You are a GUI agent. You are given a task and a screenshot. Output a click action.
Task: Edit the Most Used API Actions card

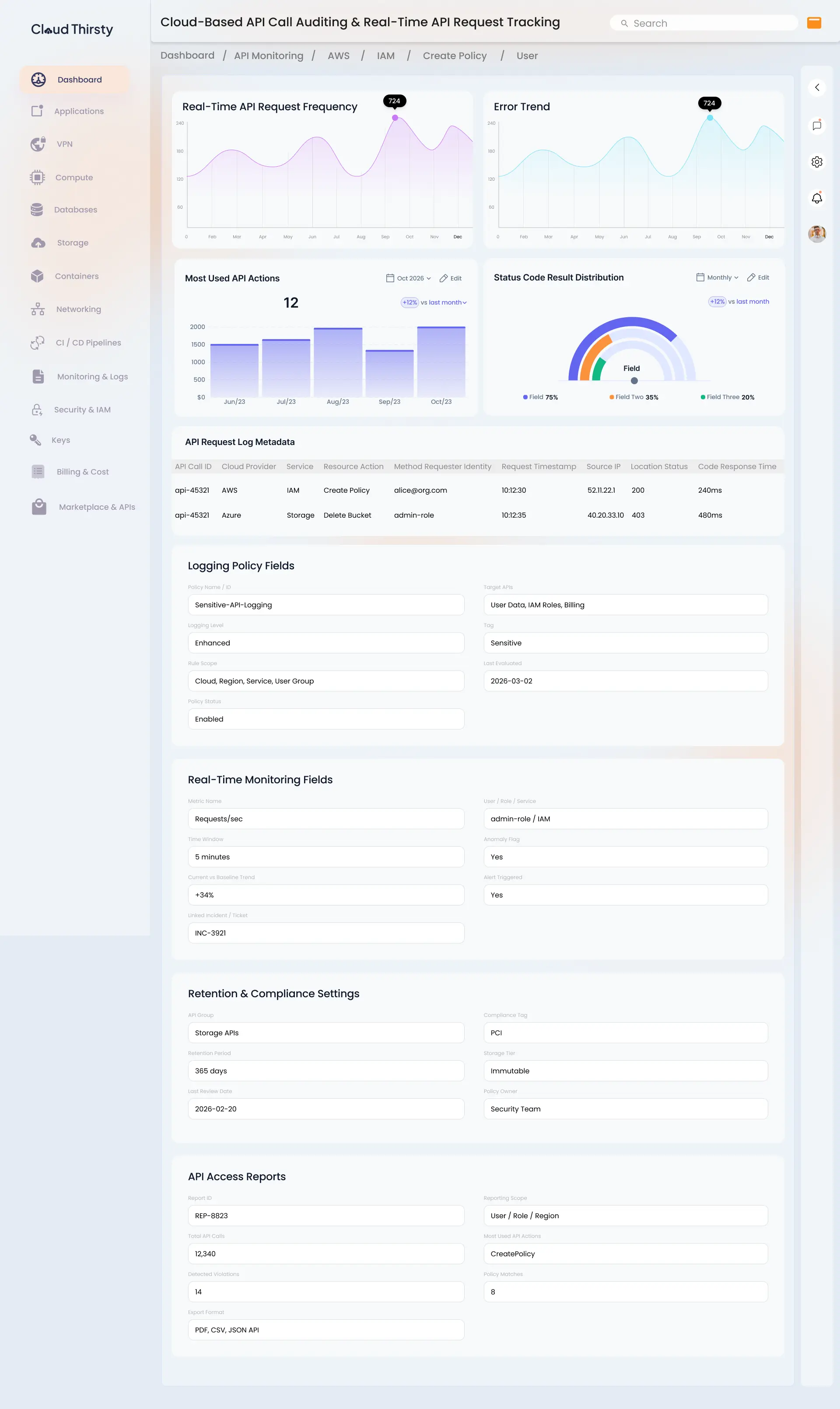451,278
